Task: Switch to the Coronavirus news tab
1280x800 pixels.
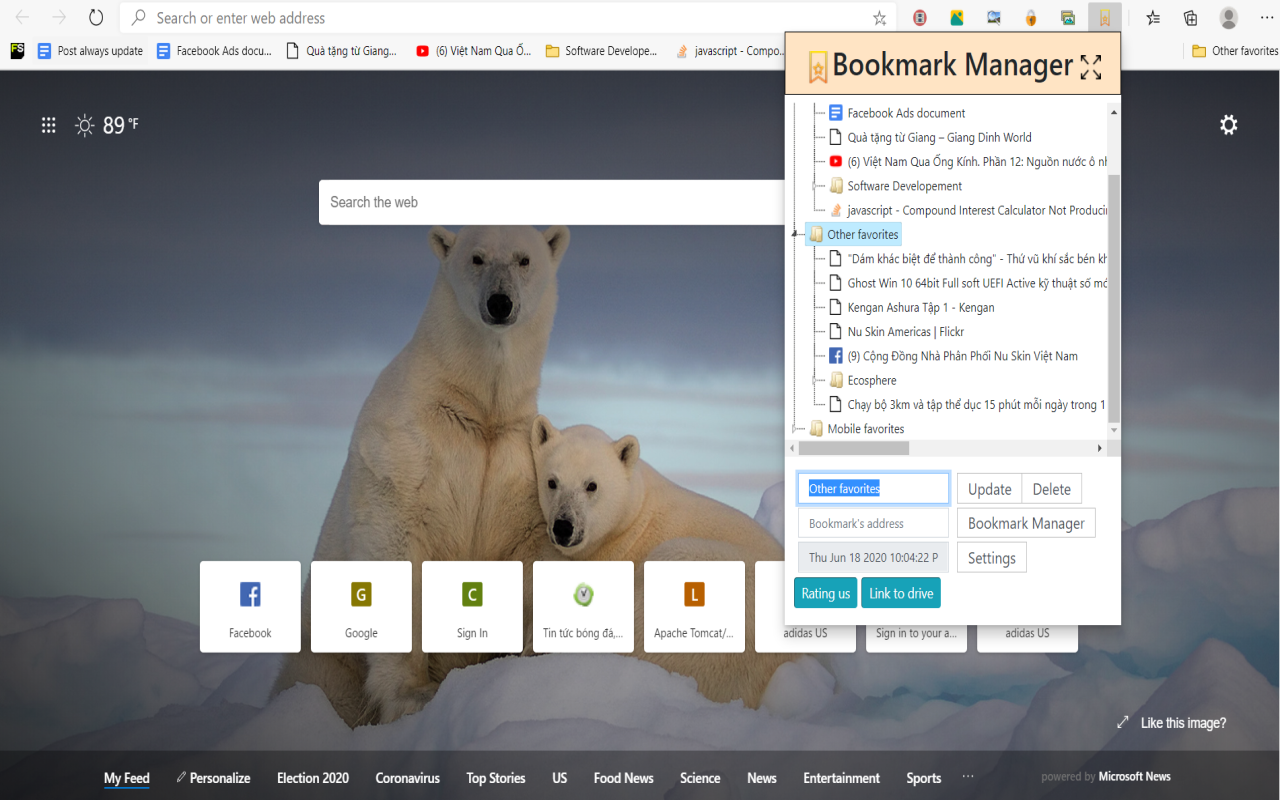Action: pyautogui.click(x=407, y=778)
